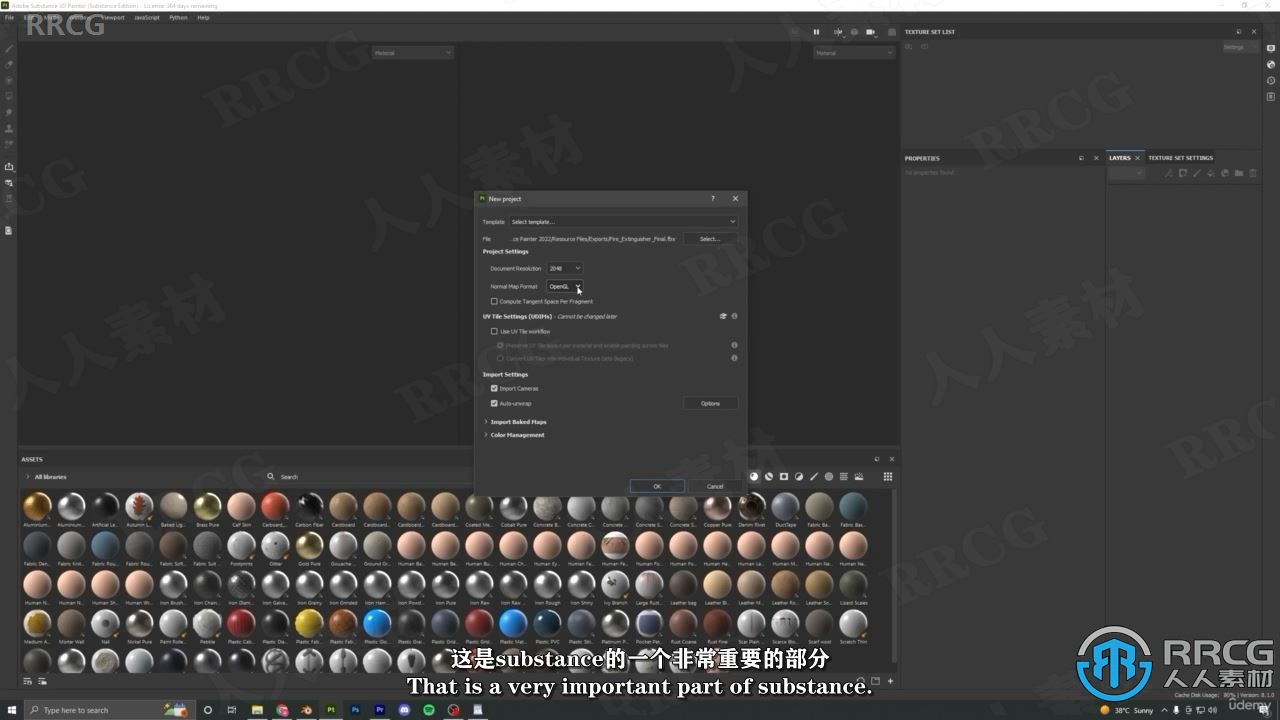Select the Carbon Fiber material thumbnail
Image resolution: width=1280 pixels, height=720 pixels.
[309, 508]
